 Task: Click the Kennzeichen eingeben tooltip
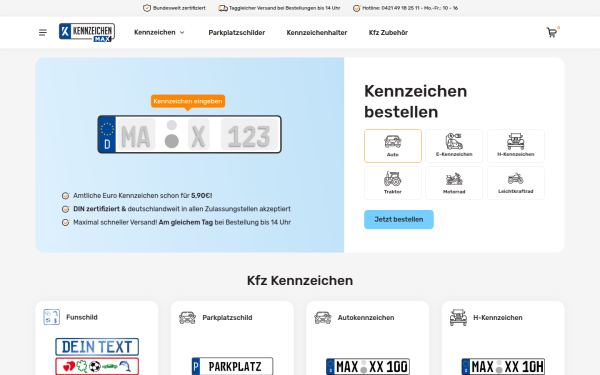pos(188,101)
